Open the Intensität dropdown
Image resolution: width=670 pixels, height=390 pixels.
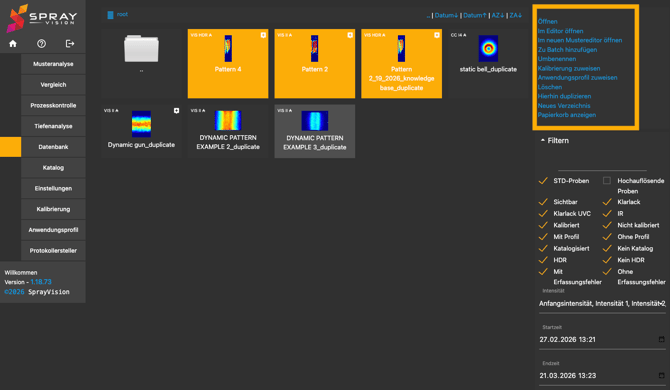tap(602, 303)
